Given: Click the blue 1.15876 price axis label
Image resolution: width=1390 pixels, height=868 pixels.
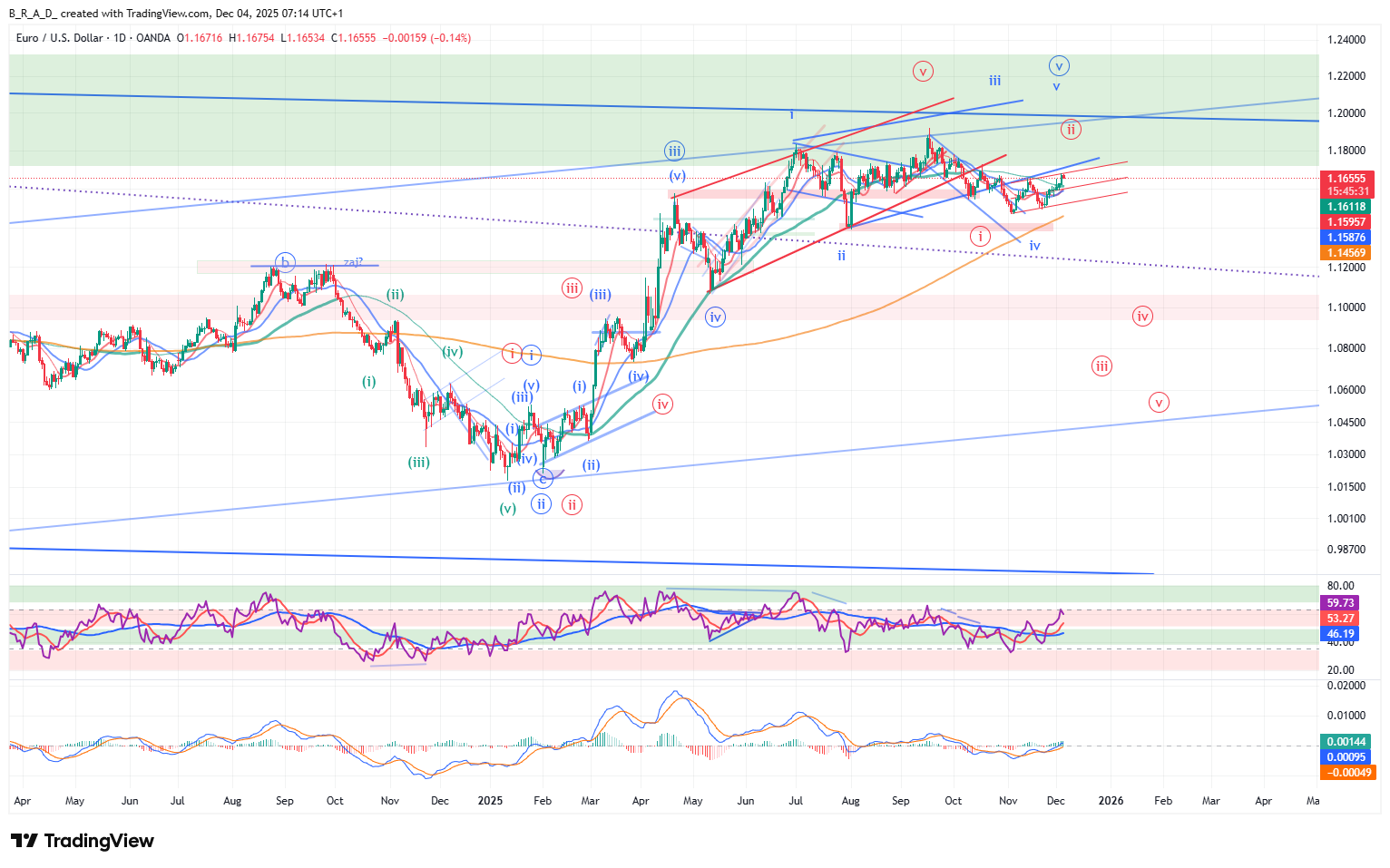Looking at the screenshot, I should point(1346,238).
